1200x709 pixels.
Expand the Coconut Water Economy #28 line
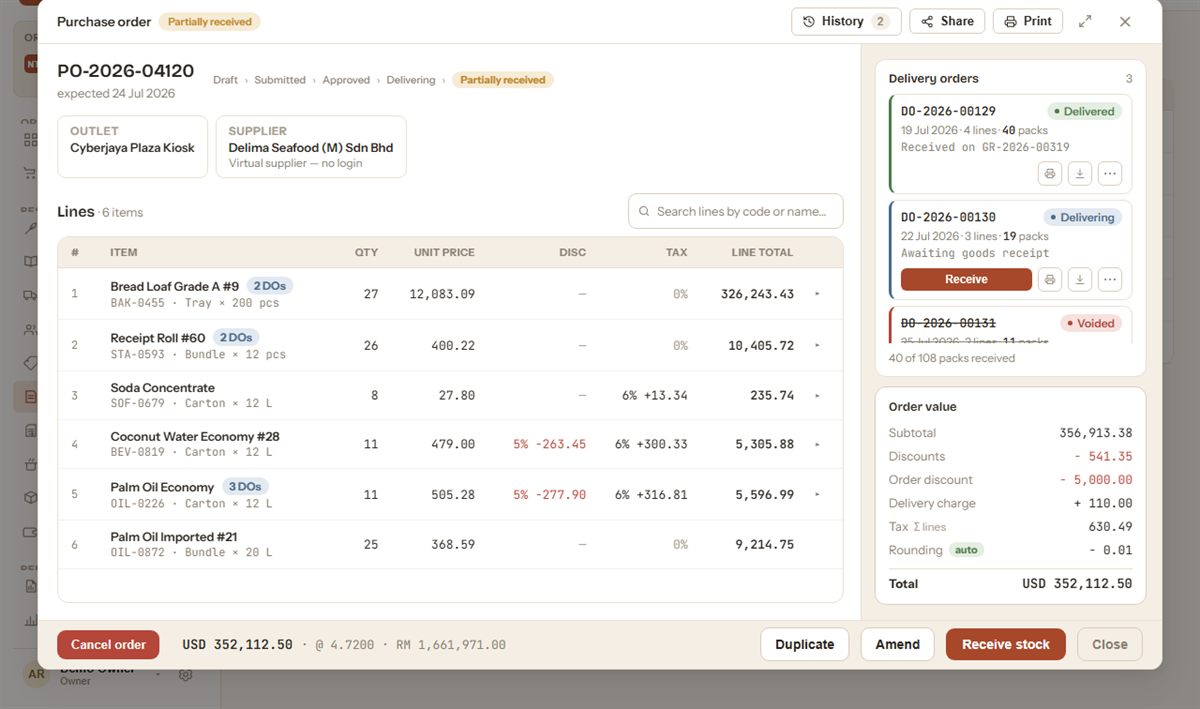tap(817, 444)
